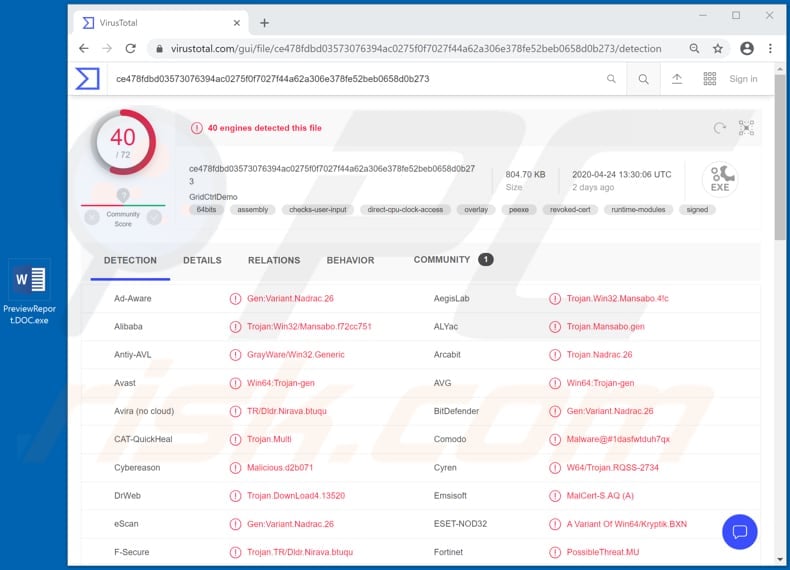Vote negative on the left community score circle
Viewport: 790px width, 570px height.
point(92,217)
